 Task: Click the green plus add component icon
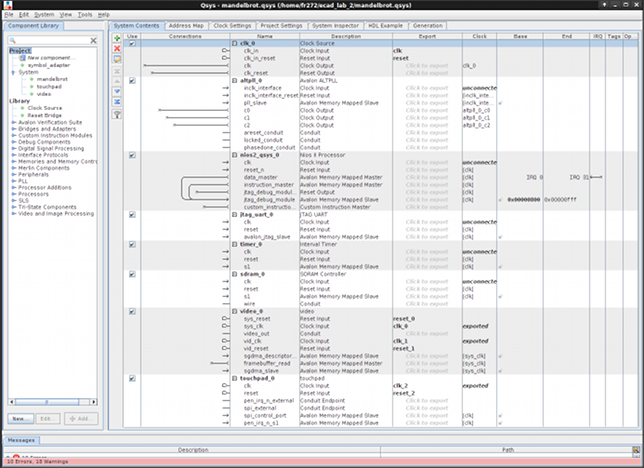pyautogui.click(x=116, y=38)
